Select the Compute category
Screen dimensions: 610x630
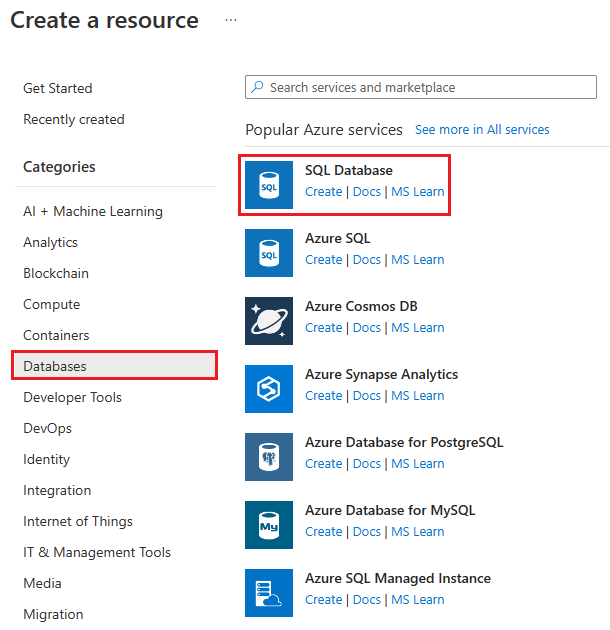[x=51, y=304]
